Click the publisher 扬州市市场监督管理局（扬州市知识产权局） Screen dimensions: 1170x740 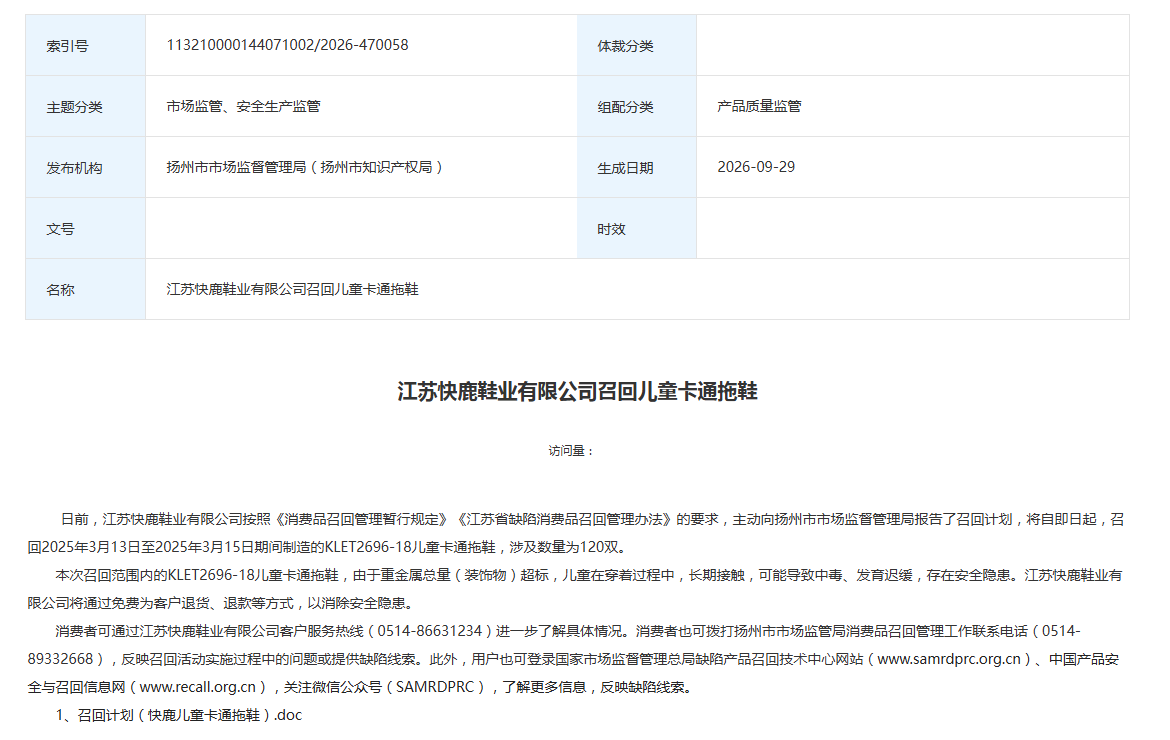[x=307, y=167]
